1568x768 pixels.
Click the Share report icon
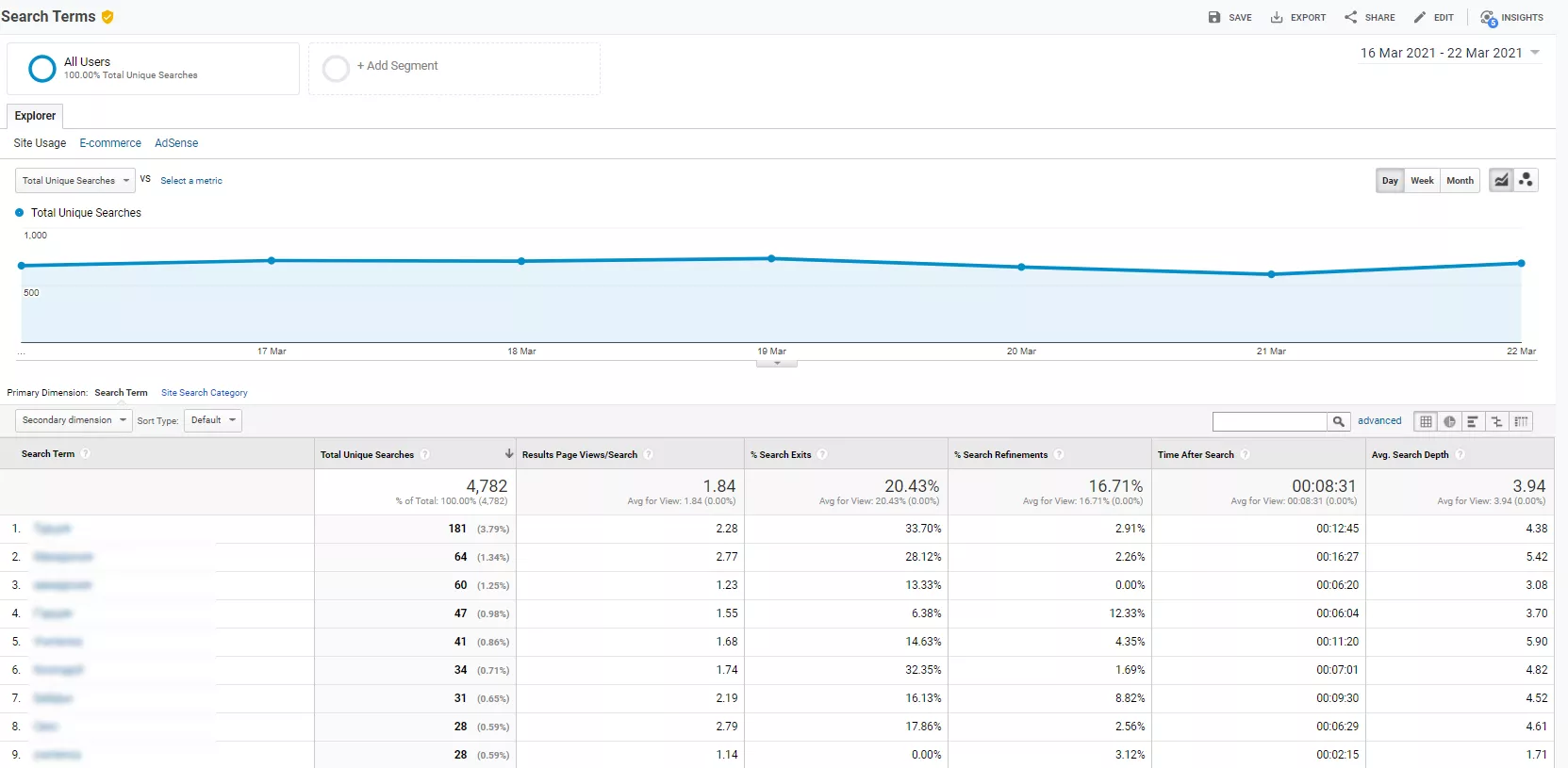1351,18
